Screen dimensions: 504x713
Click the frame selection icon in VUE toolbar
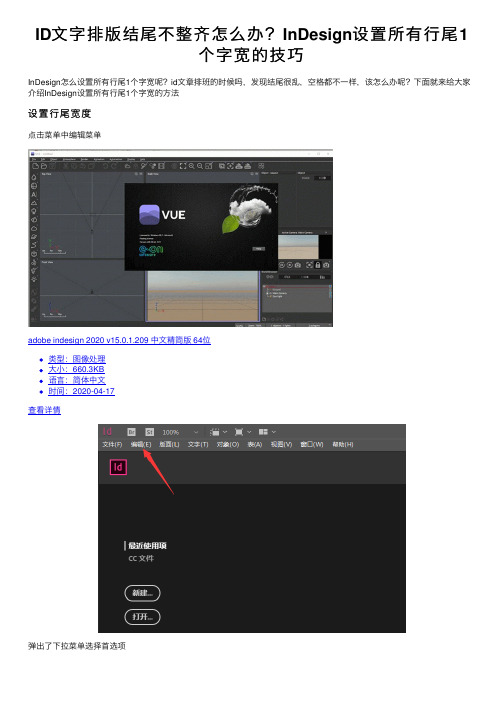click(183, 166)
